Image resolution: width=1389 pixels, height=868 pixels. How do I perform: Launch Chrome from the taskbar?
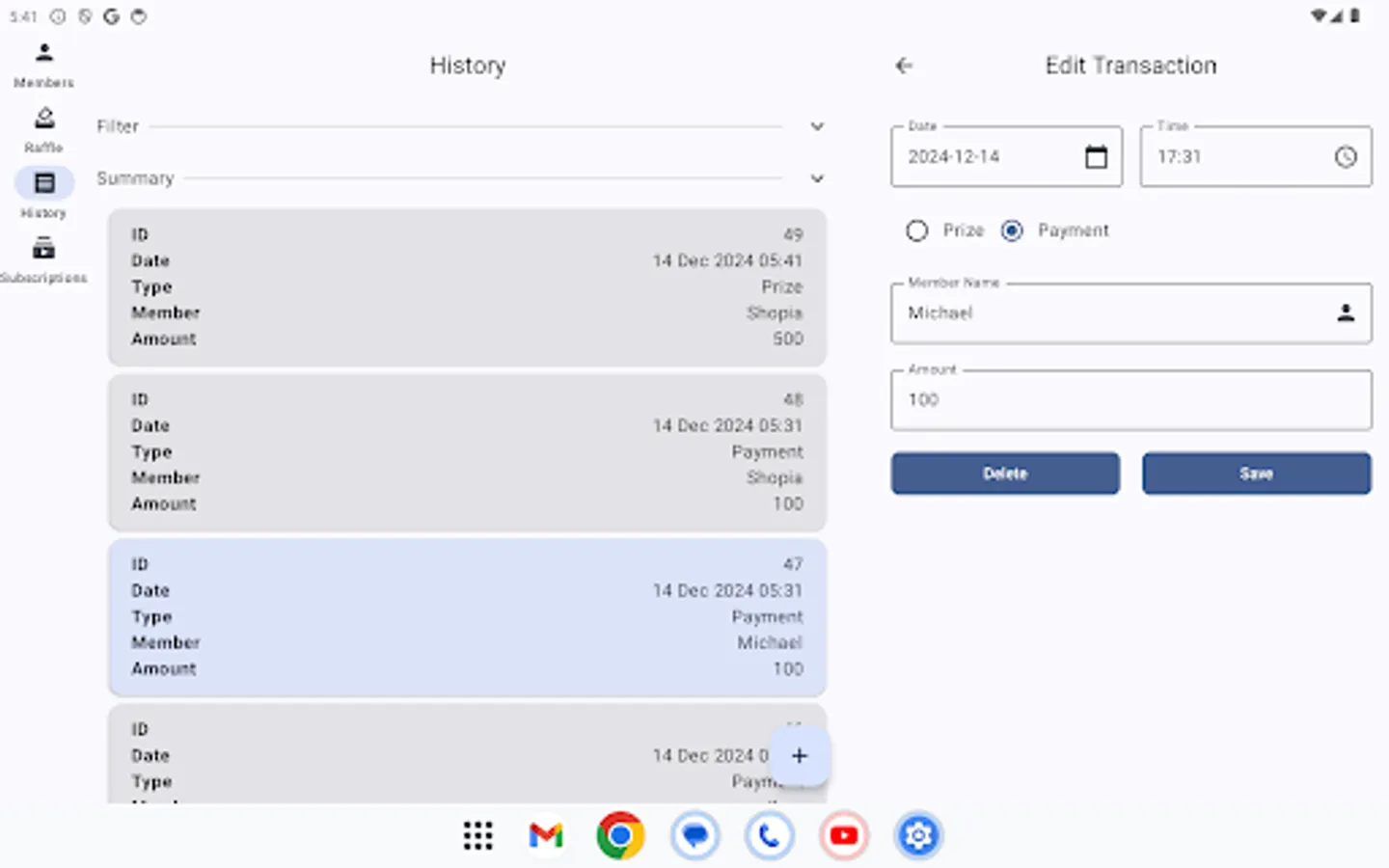click(x=620, y=835)
